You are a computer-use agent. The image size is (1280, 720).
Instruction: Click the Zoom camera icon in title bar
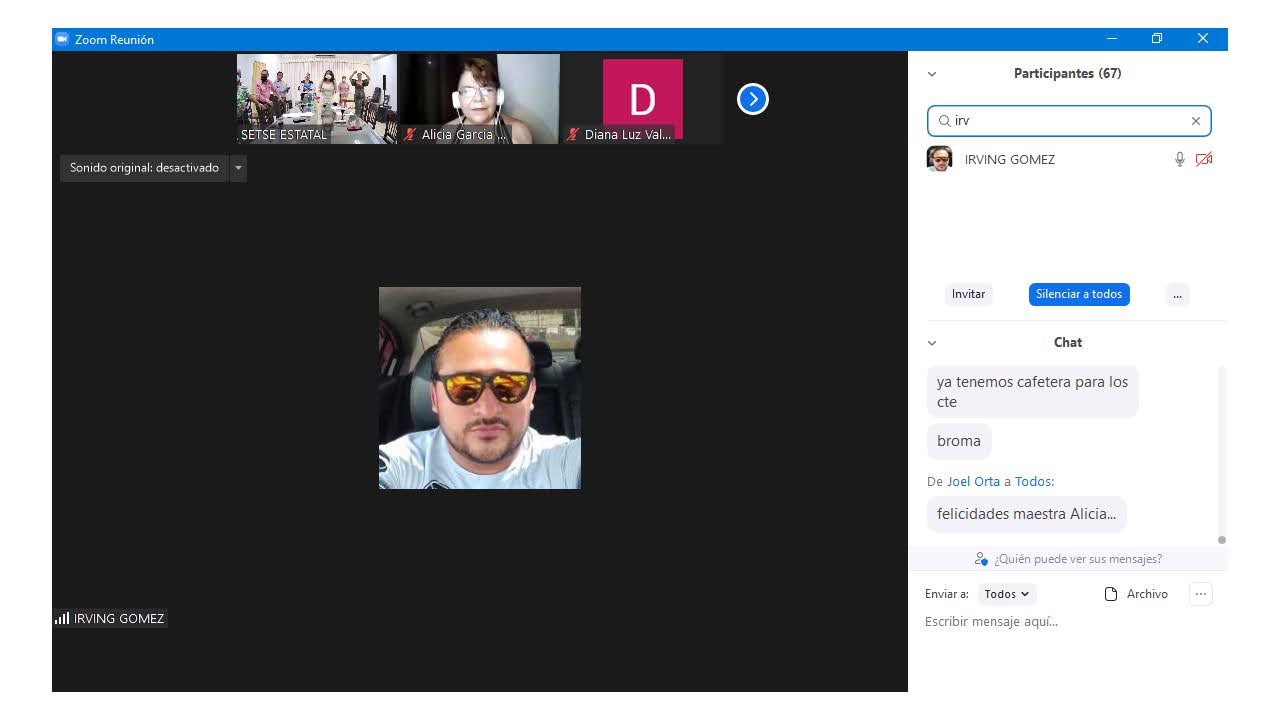62,40
